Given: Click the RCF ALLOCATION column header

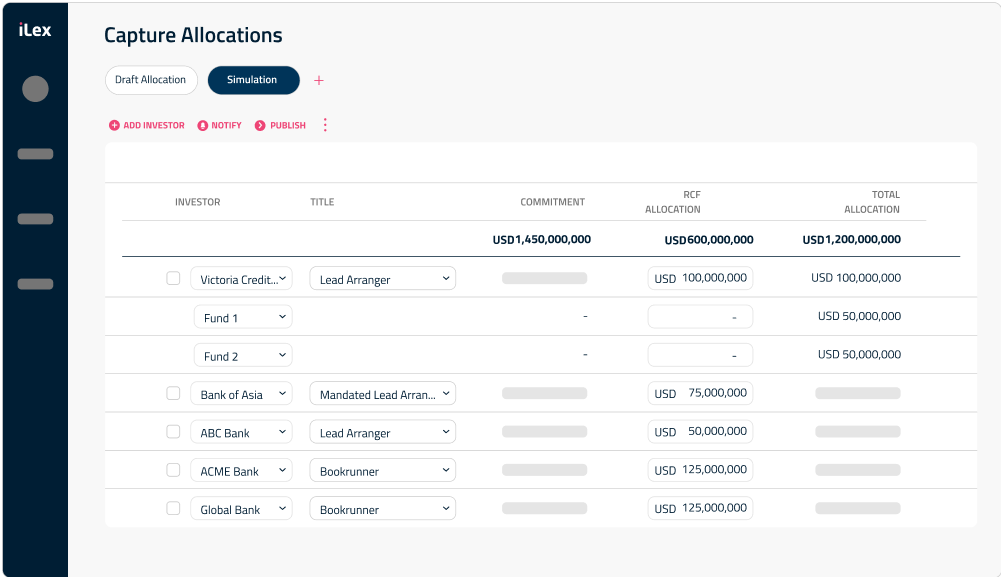Looking at the screenshot, I should coord(673,202).
